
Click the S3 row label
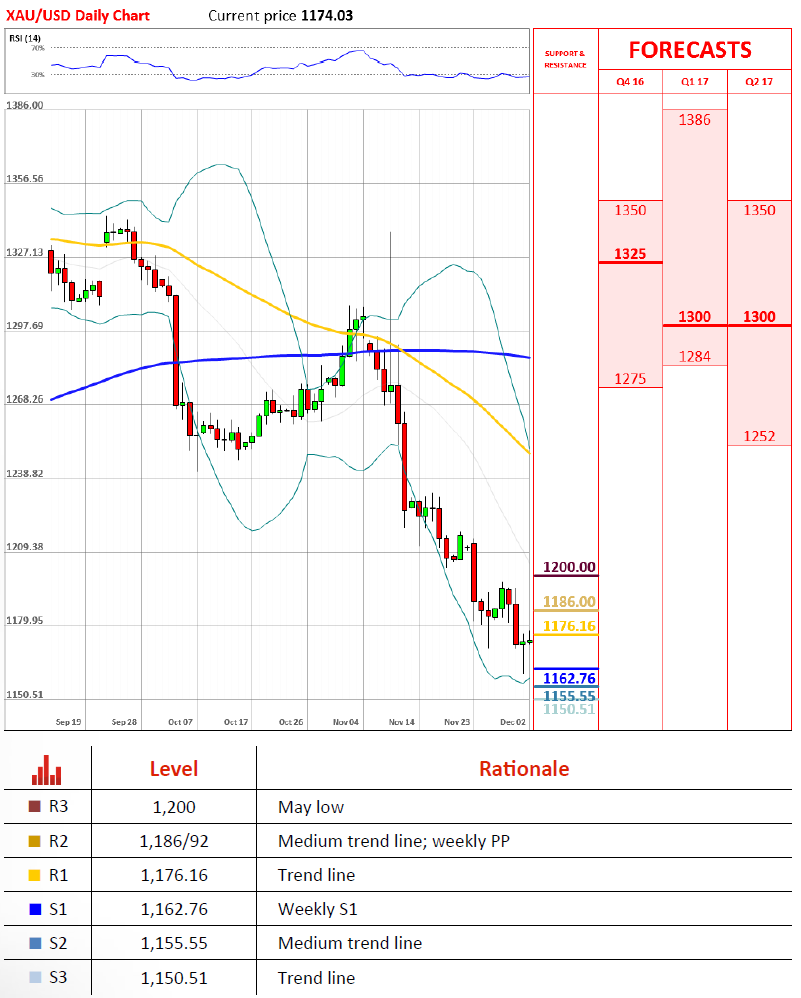click(x=58, y=977)
